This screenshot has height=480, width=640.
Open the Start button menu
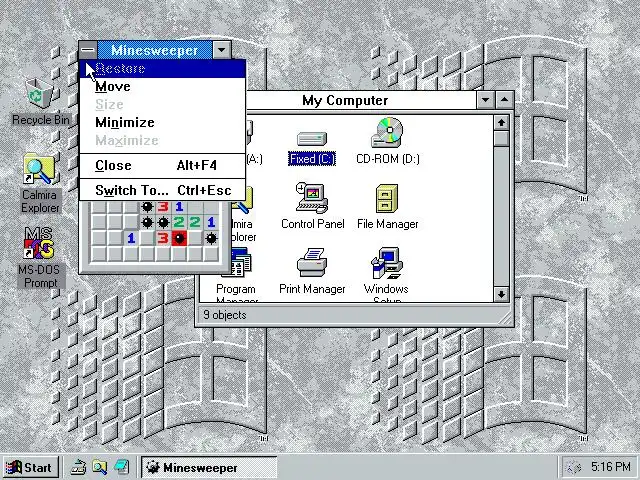pyautogui.click(x=30, y=467)
